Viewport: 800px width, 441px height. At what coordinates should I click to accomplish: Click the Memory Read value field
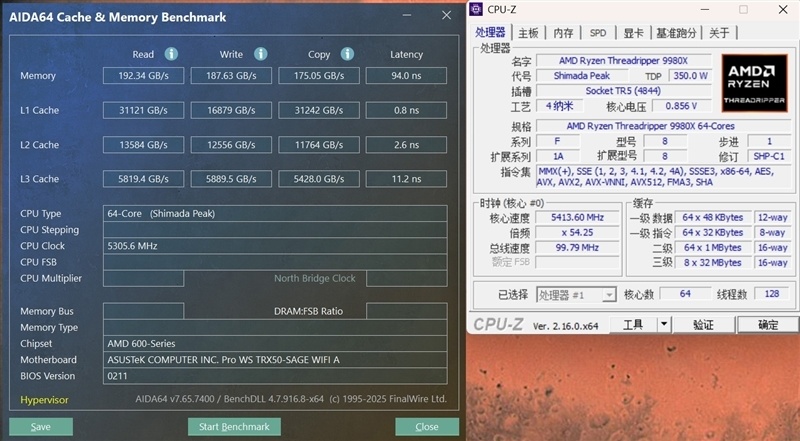[x=143, y=76]
